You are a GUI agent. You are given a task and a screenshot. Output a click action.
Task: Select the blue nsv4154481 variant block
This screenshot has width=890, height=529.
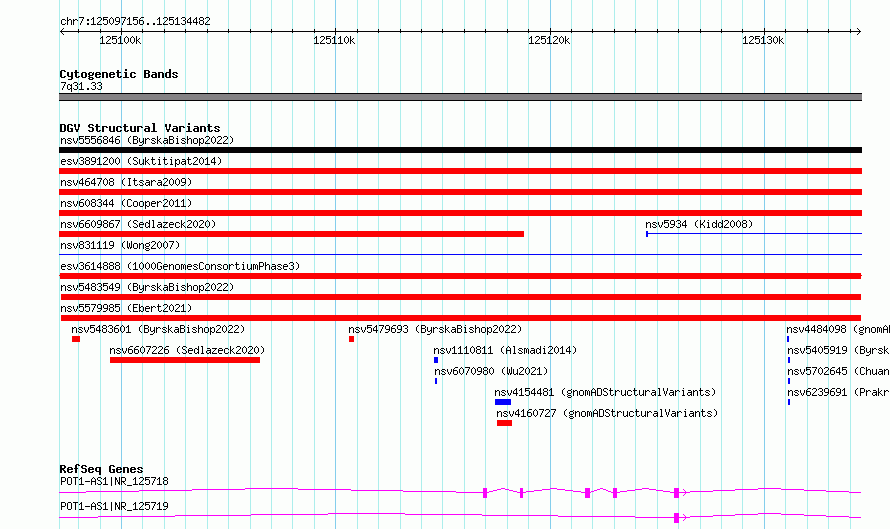click(x=503, y=402)
